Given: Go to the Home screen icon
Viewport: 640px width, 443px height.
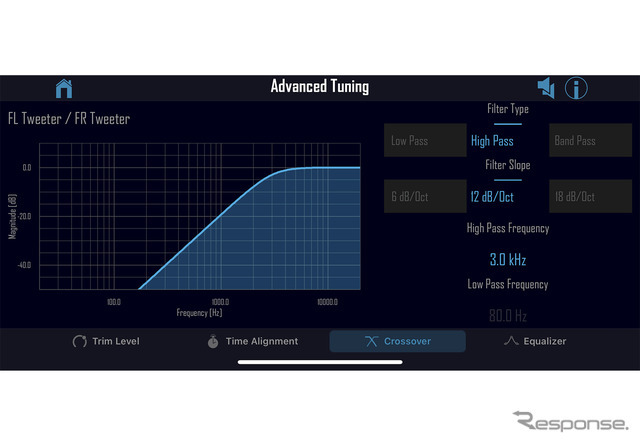Looking at the screenshot, I should click(x=64, y=89).
